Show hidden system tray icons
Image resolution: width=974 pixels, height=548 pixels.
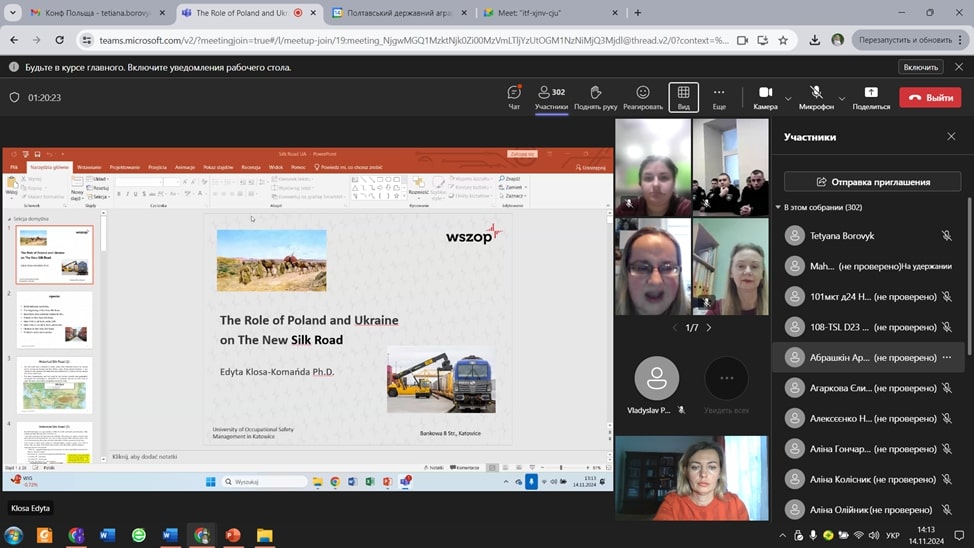click(783, 535)
